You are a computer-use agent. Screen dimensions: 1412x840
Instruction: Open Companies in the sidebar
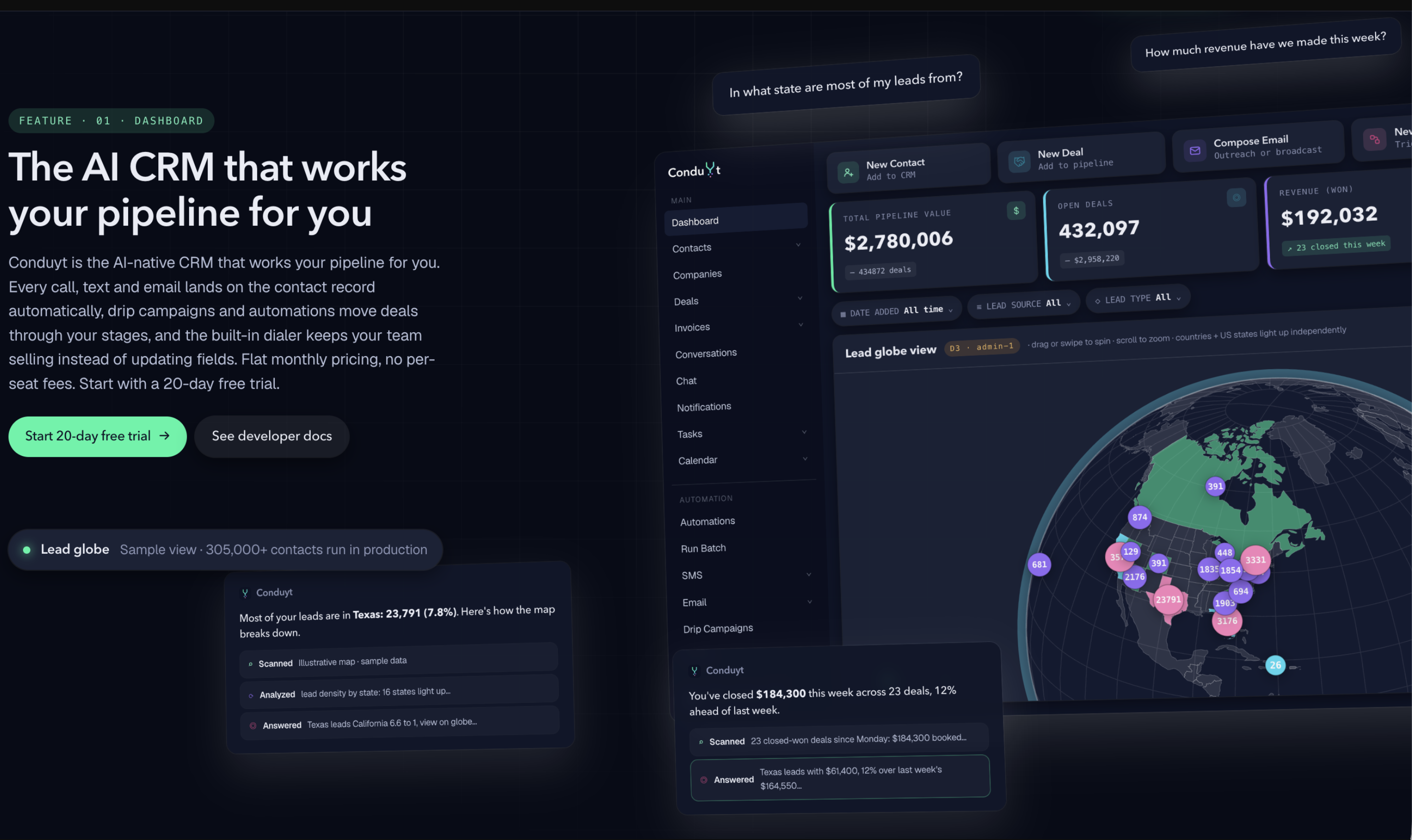pos(697,275)
